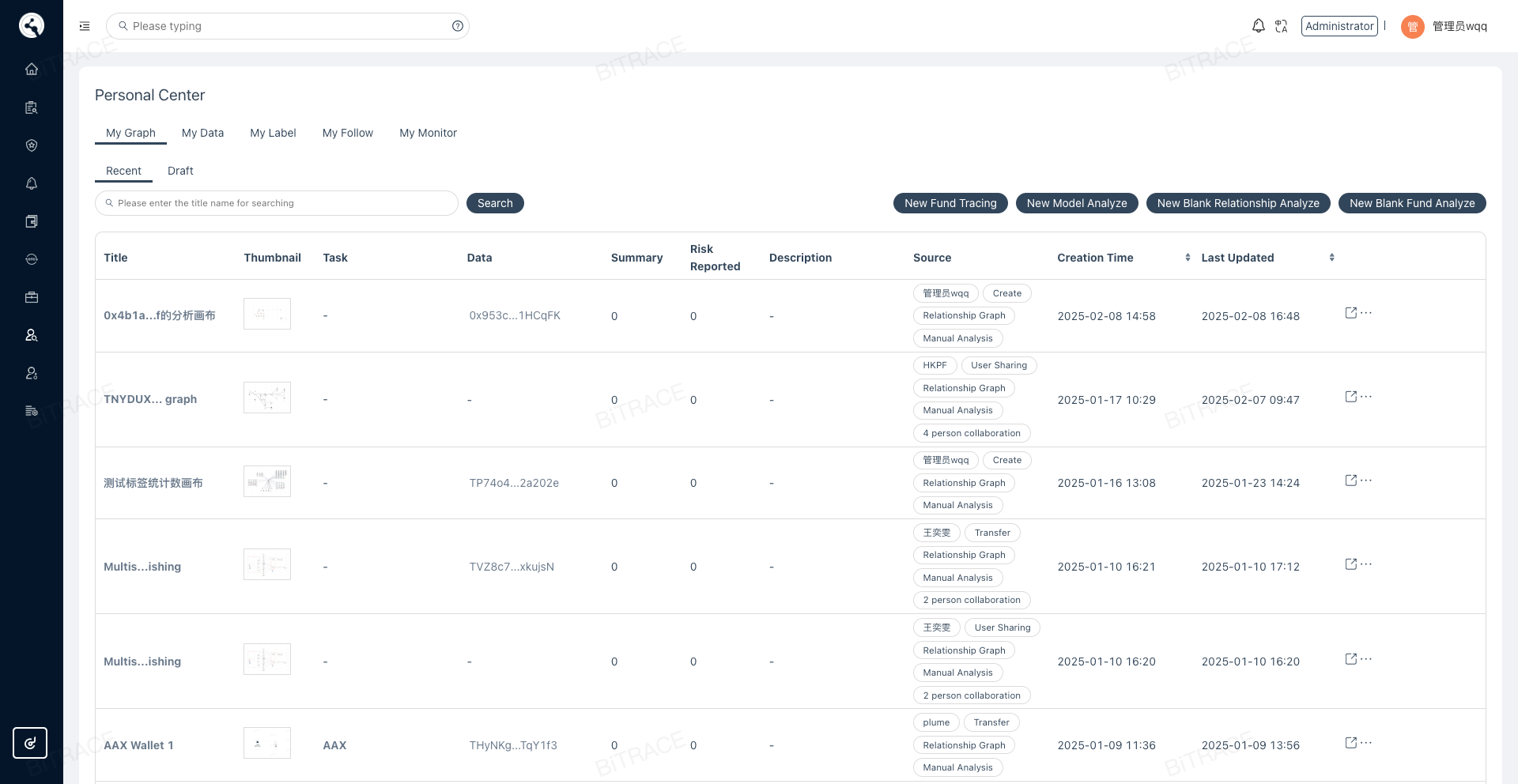The image size is (1518, 784).
Task: Click the BitTrace logo in the sidebar
Action: click(32, 25)
